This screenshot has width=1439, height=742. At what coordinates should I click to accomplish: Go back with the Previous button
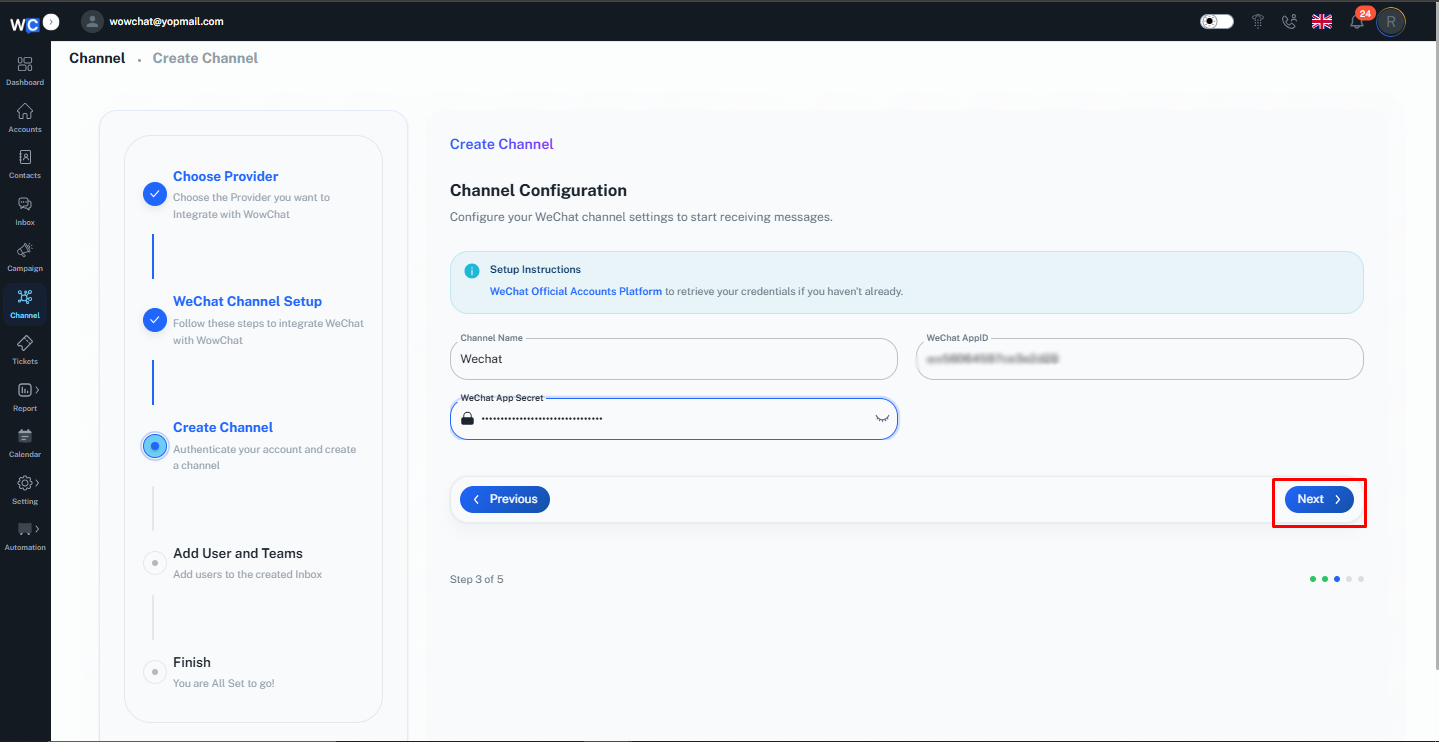(505, 499)
